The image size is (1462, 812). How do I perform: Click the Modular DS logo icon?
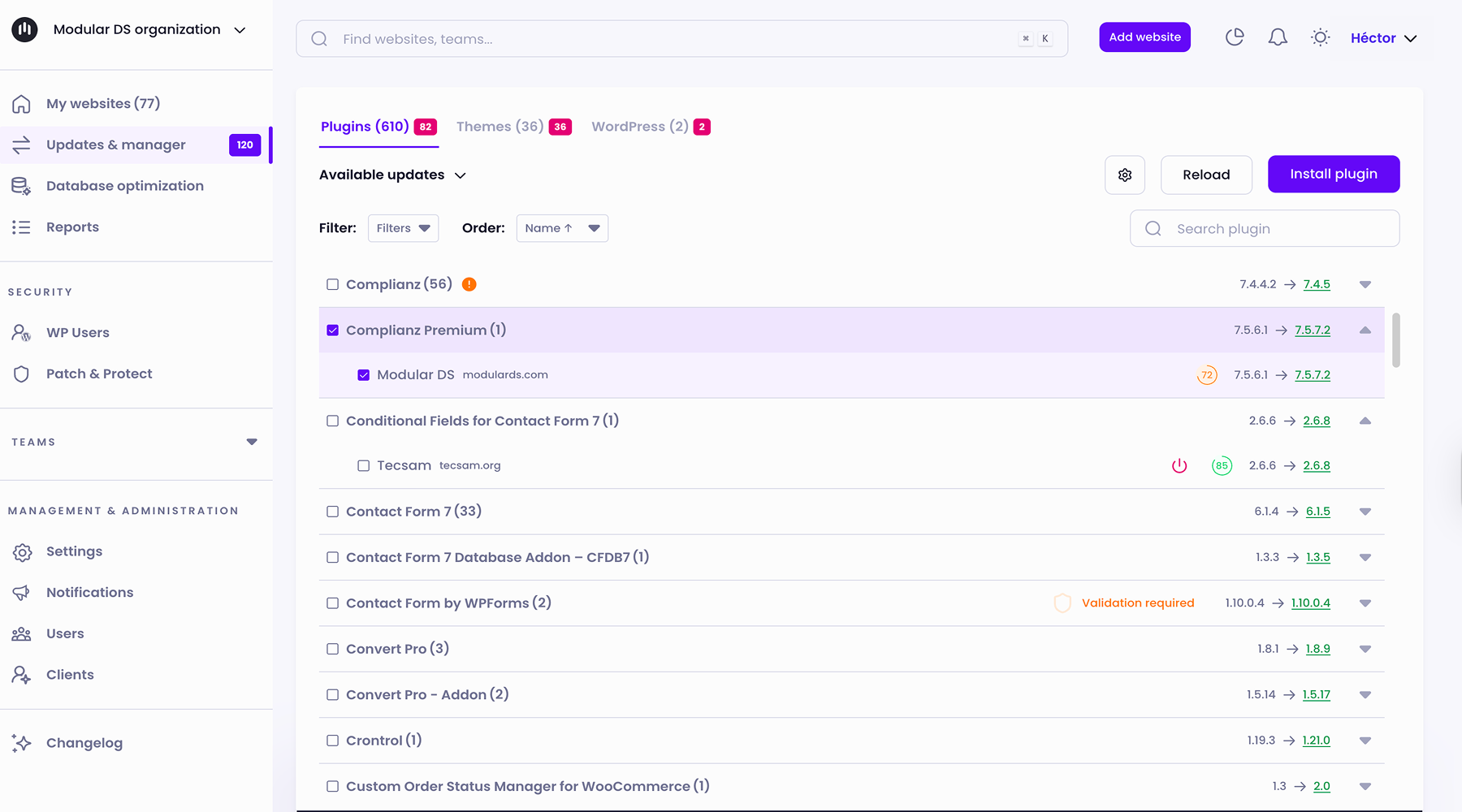pos(24,30)
